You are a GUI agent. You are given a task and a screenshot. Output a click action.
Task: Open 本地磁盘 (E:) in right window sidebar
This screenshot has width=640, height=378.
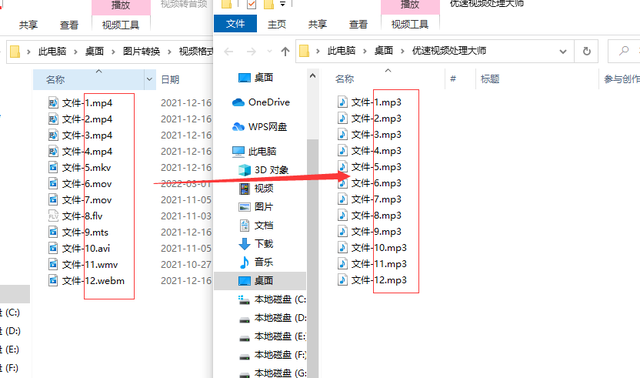[x=272, y=336]
